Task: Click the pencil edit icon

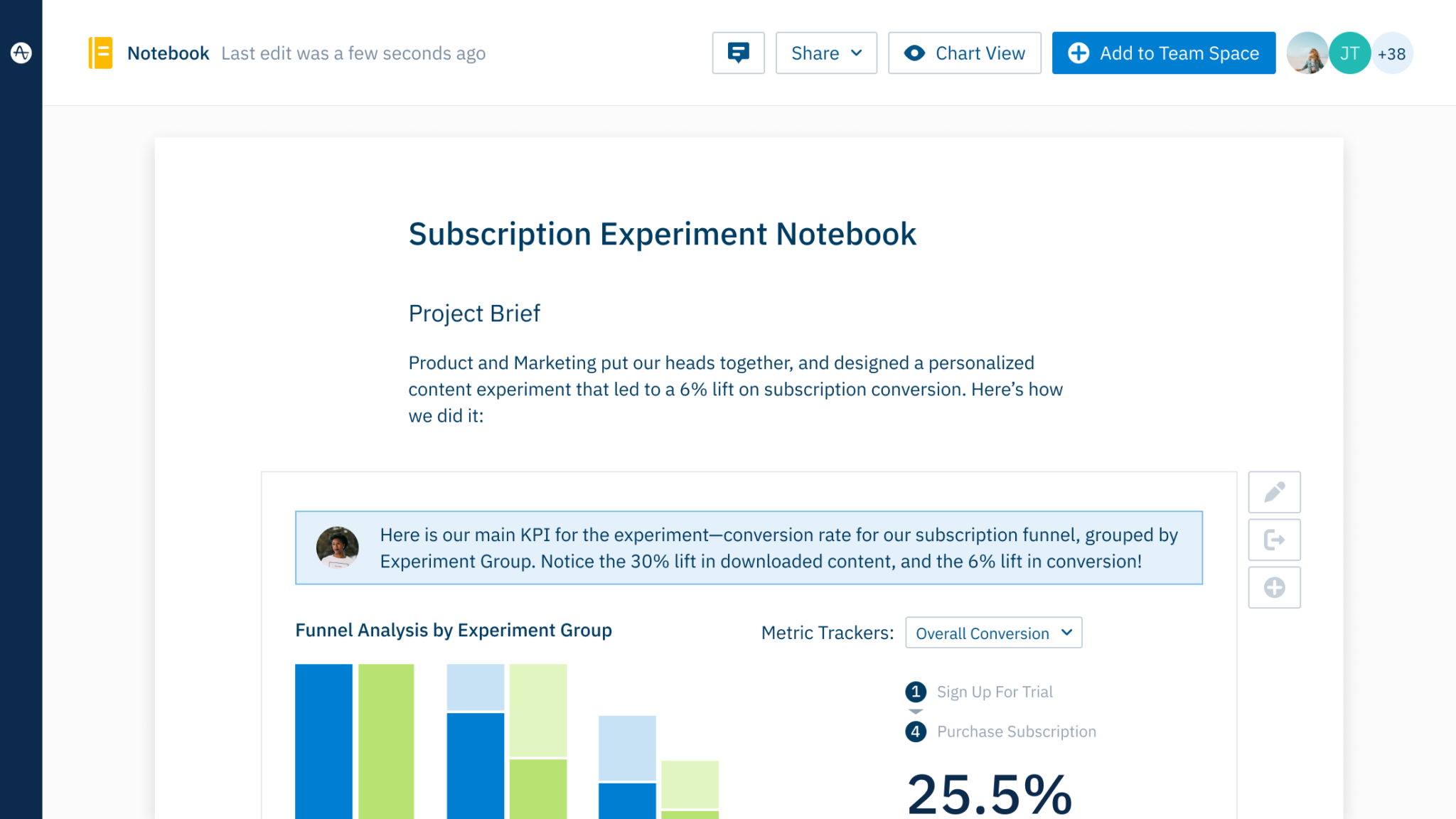Action: (1274, 492)
